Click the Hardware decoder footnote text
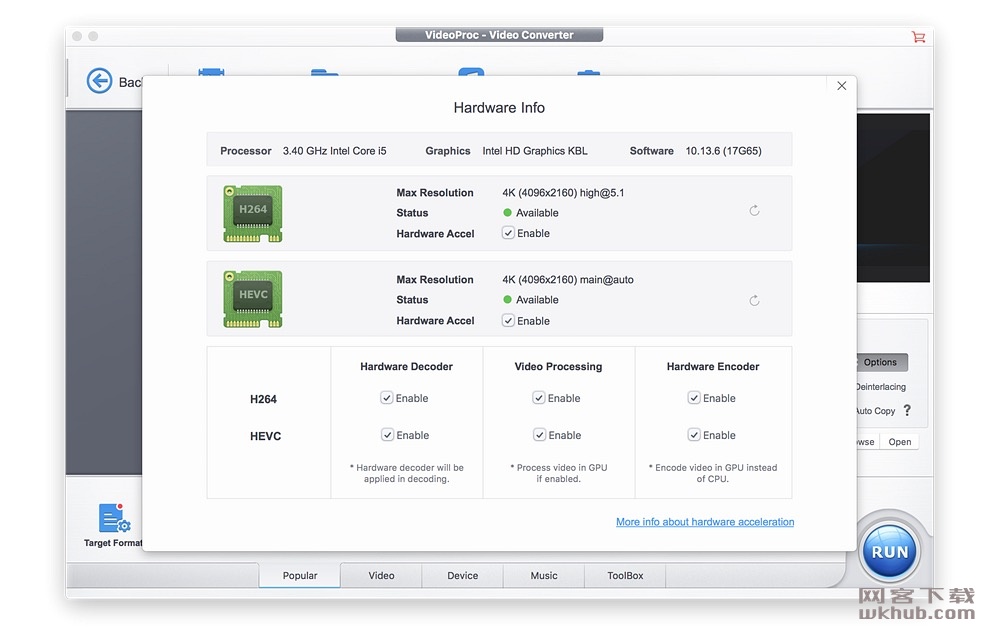The height and width of the screenshot is (639, 1000). tap(407, 473)
